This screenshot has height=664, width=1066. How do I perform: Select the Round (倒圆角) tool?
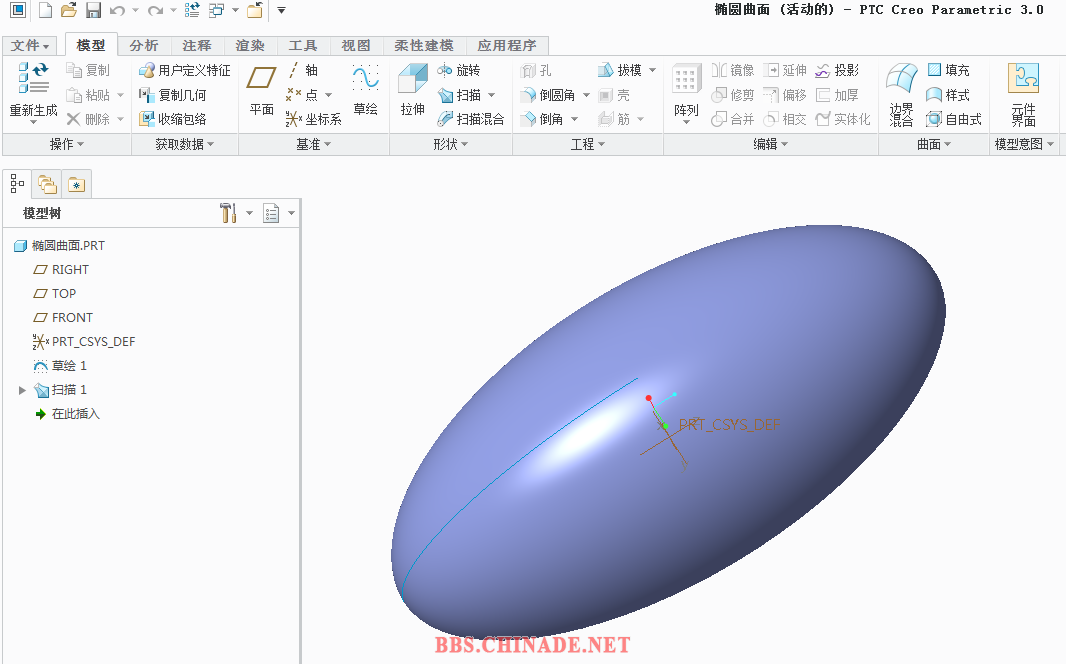(548, 94)
